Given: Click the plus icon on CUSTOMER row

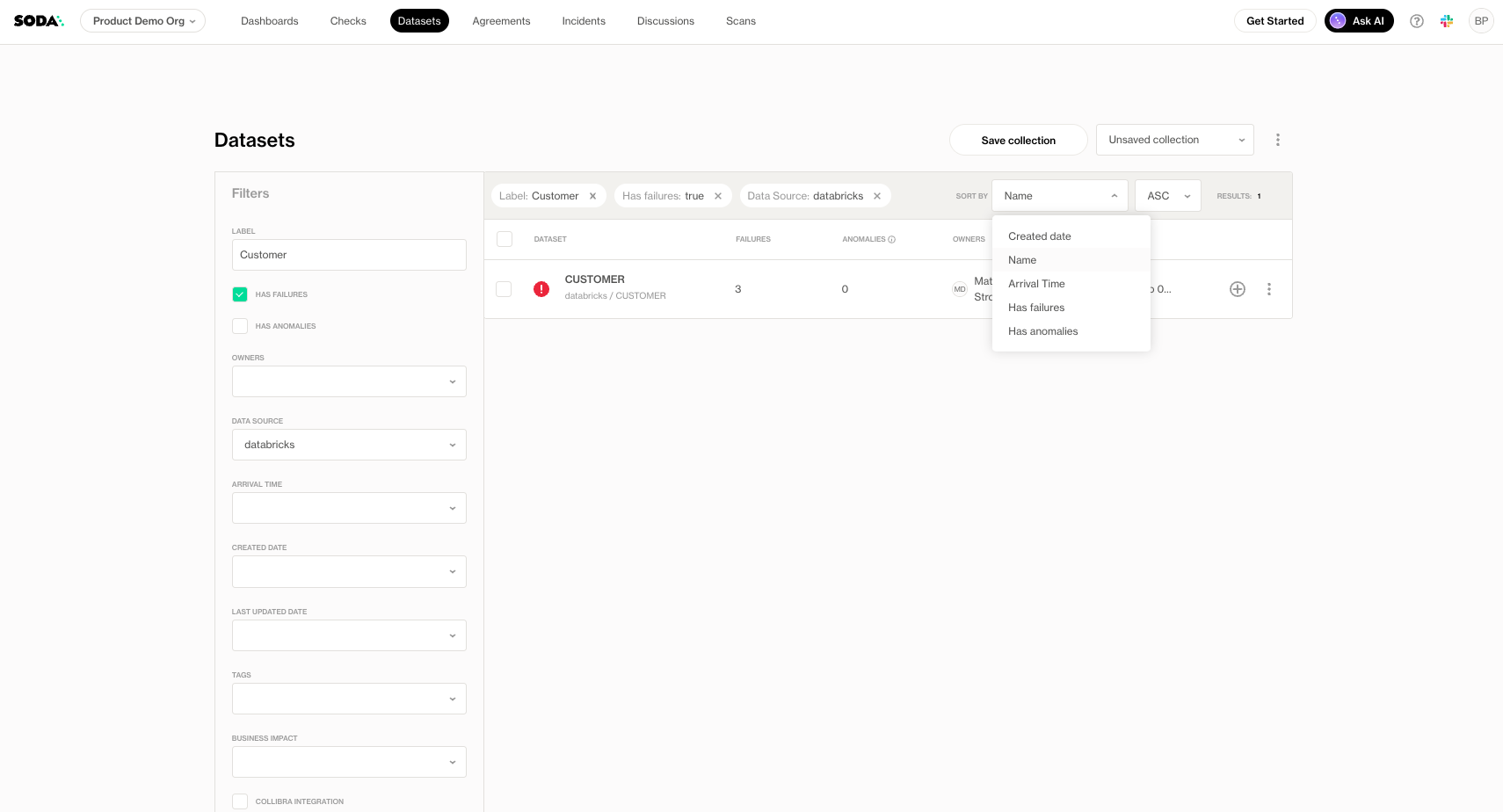Looking at the screenshot, I should coord(1238,289).
